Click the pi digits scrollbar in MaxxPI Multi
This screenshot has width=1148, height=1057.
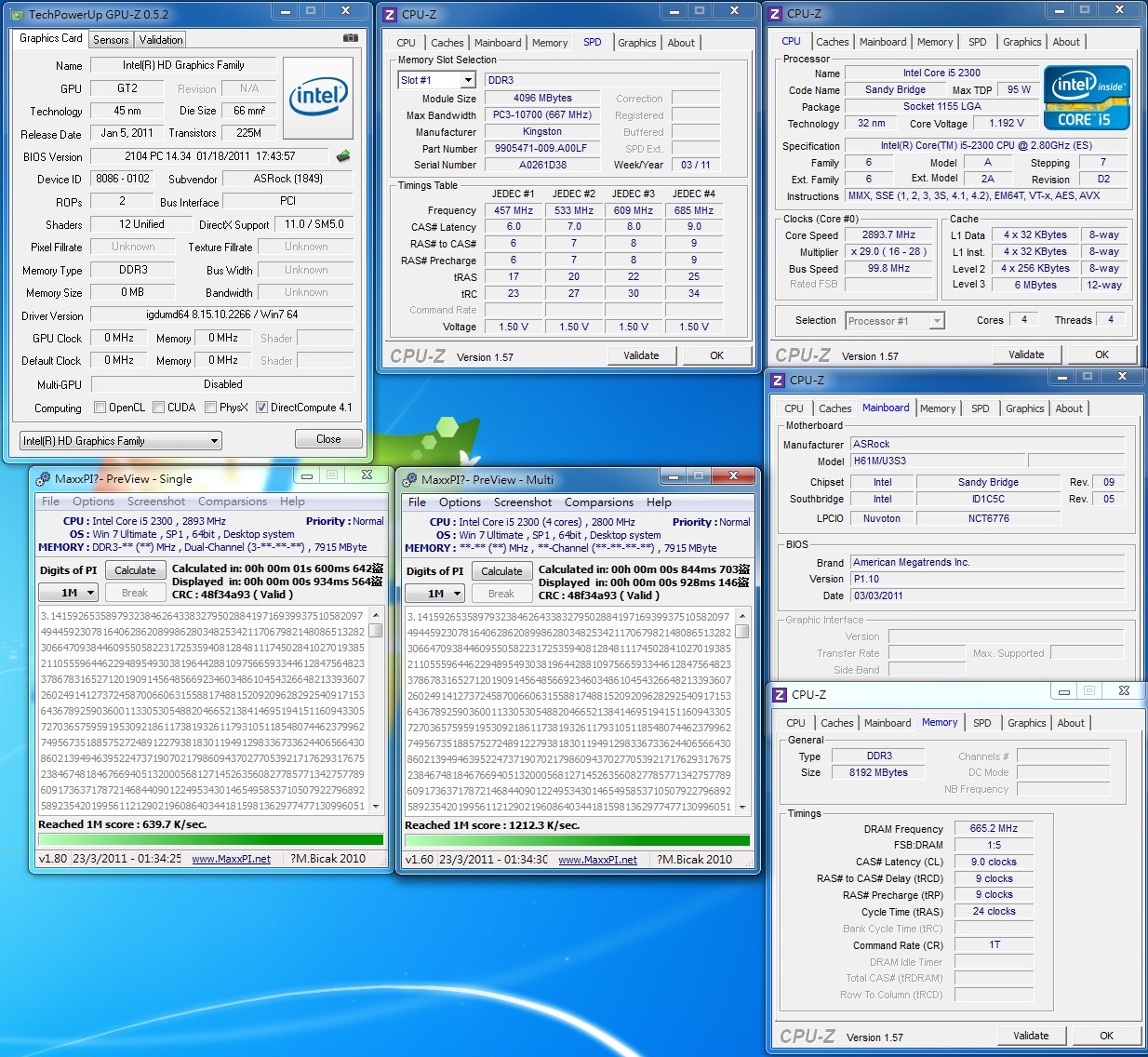[742, 711]
